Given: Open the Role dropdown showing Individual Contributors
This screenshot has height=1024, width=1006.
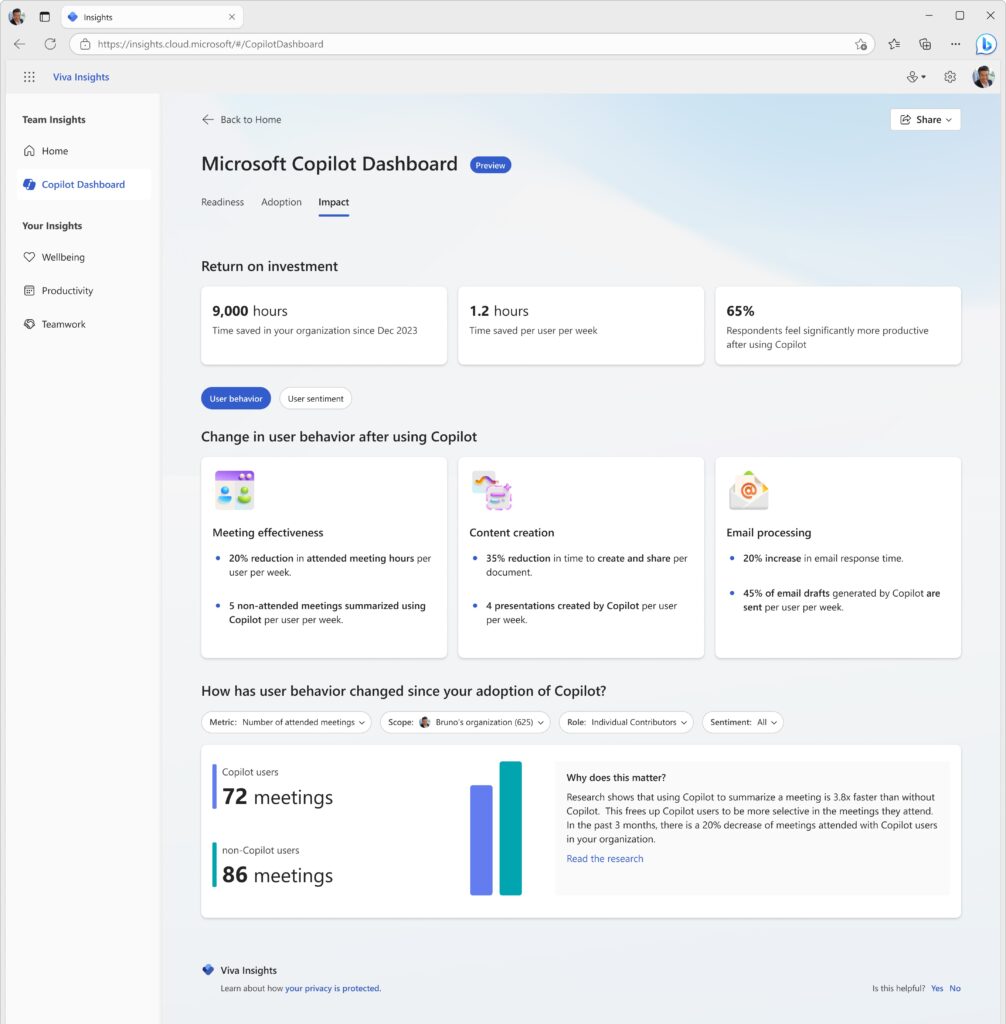Looking at the screenshot, I should 626,721.
